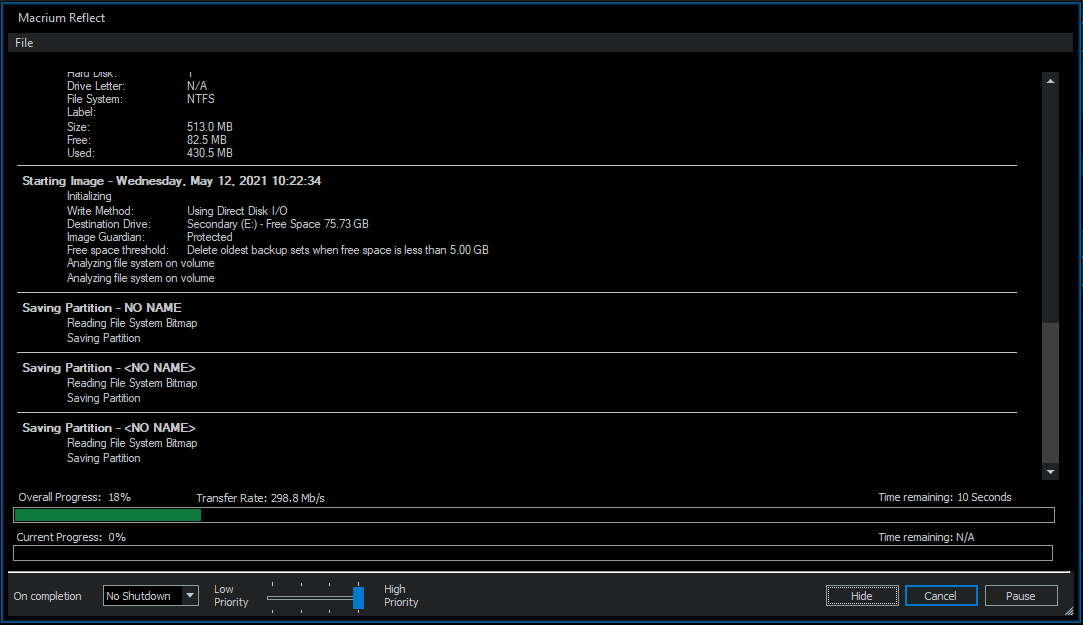Click 'Transfer Rate: 298.8 Mb/s' text

point(260,498)
